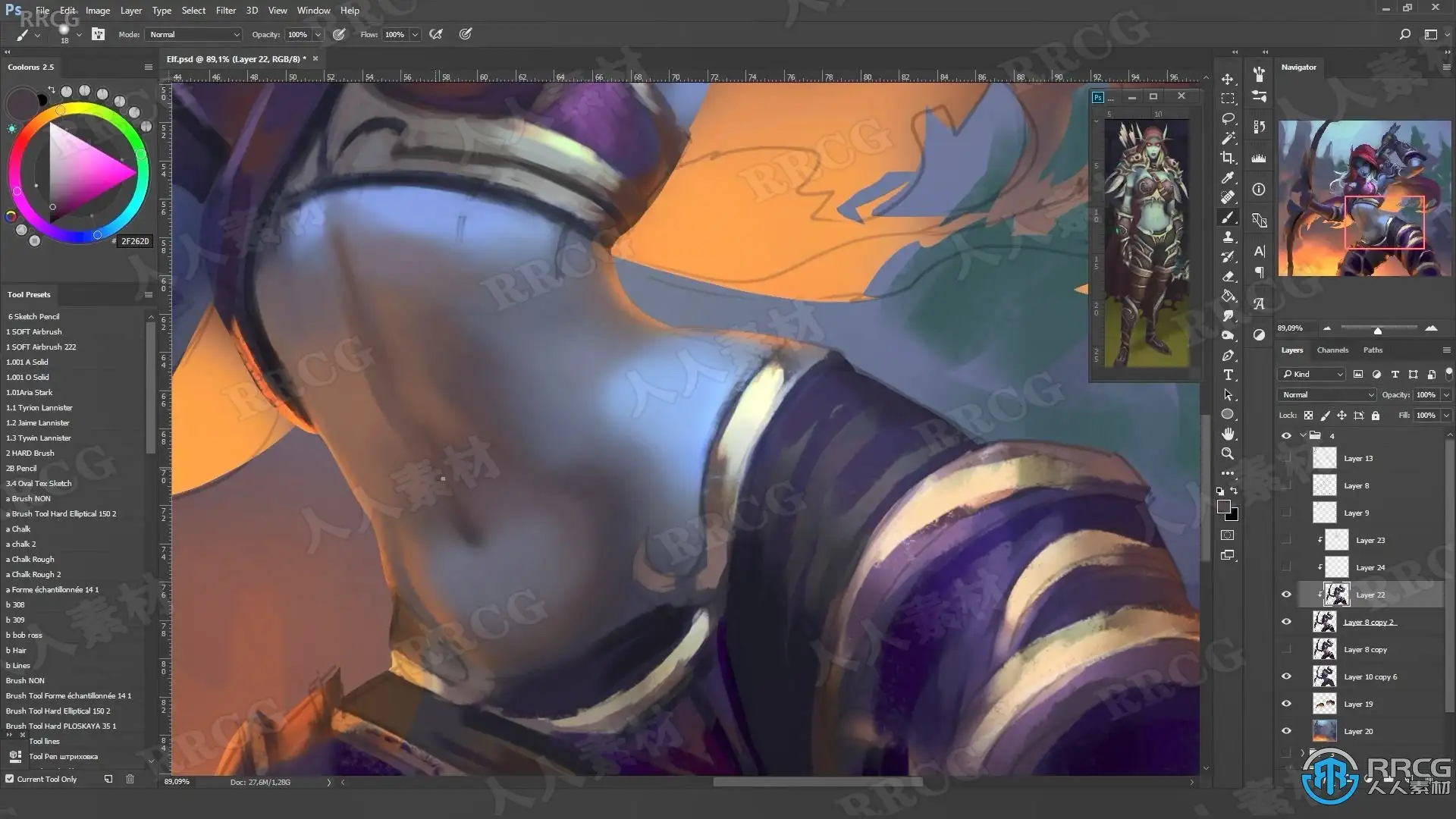Image resolution: width=1456 pixels, height=819 pixels.
Task: Hide Layer 19 visibility
Action: click(1286, 704)
